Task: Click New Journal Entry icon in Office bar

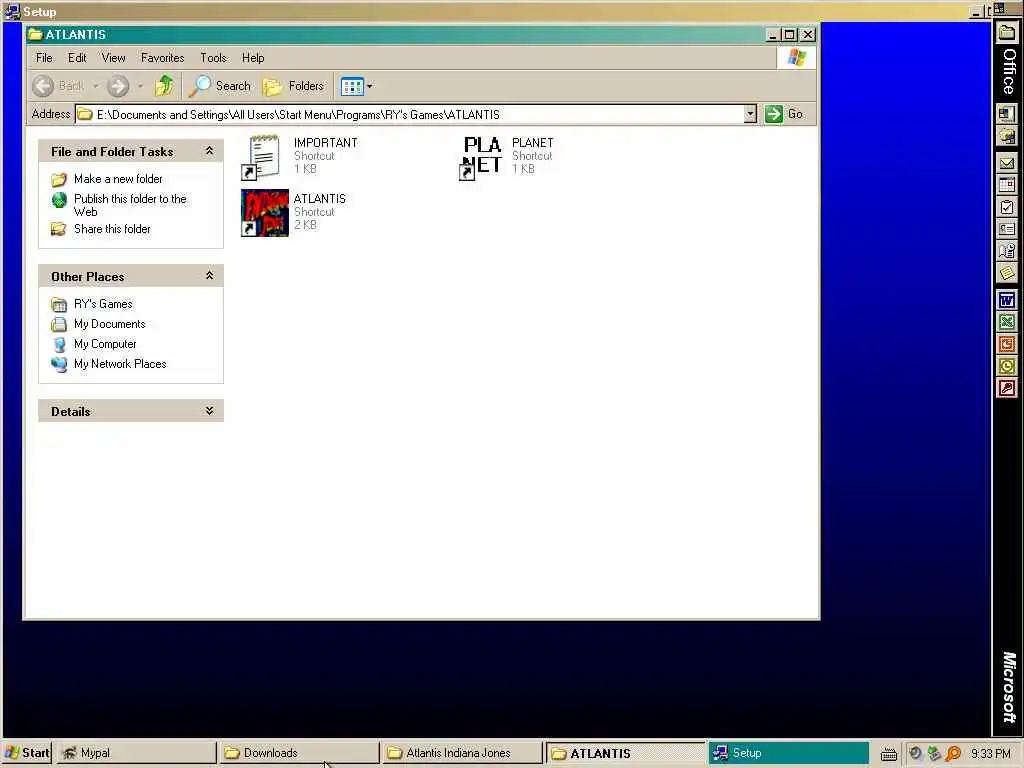Action: point(1006,251)
